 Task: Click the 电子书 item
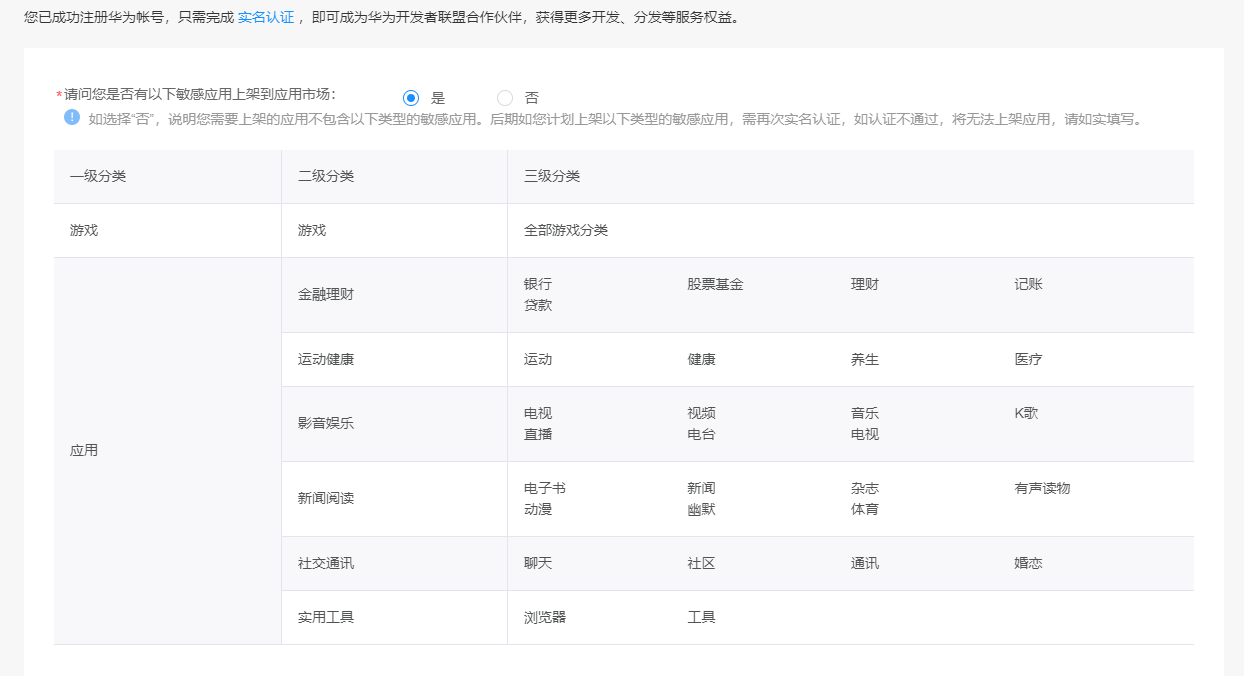(545, 488)
